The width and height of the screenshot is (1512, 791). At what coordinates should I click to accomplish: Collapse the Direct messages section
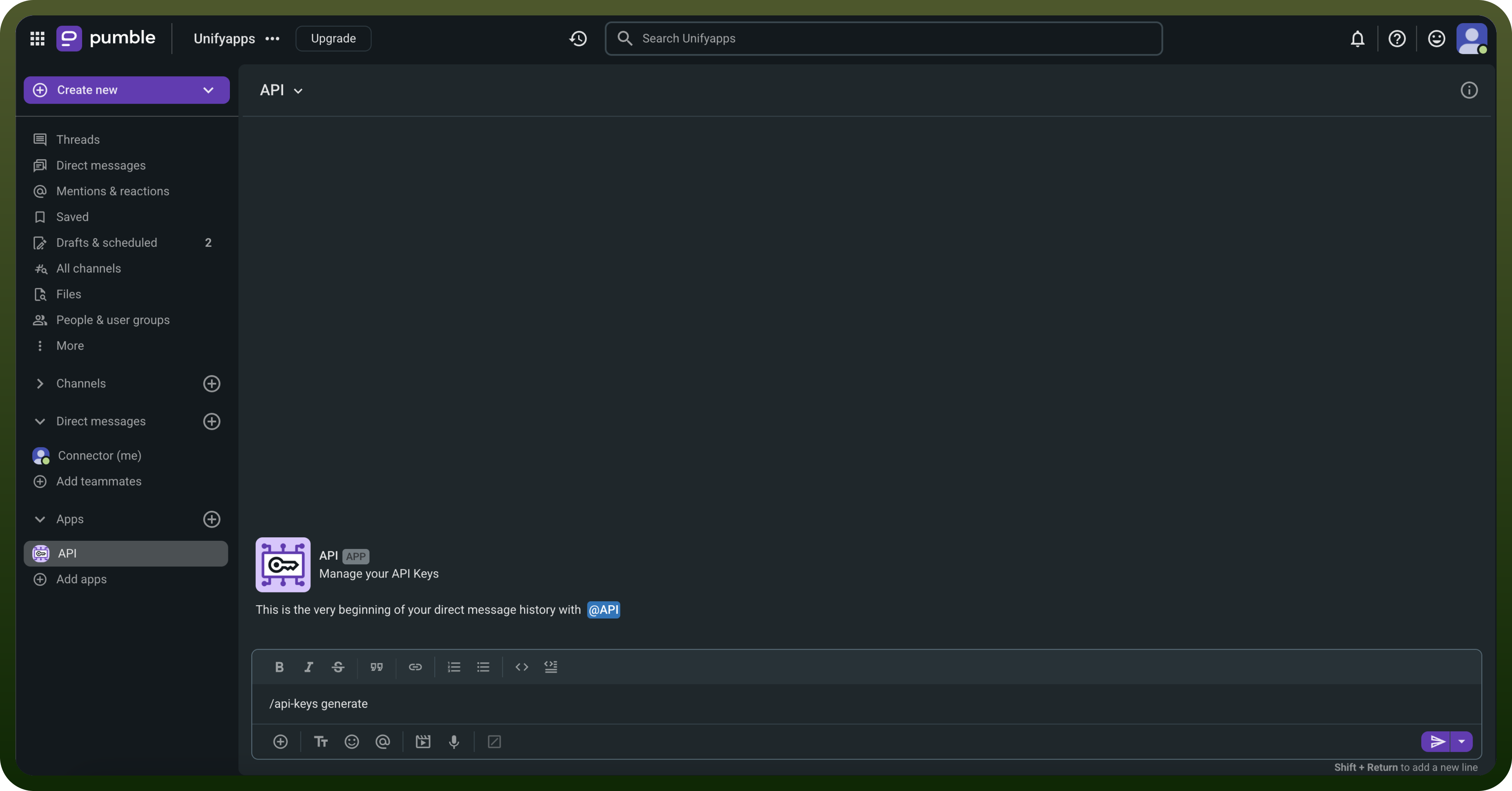pos(40,421)
